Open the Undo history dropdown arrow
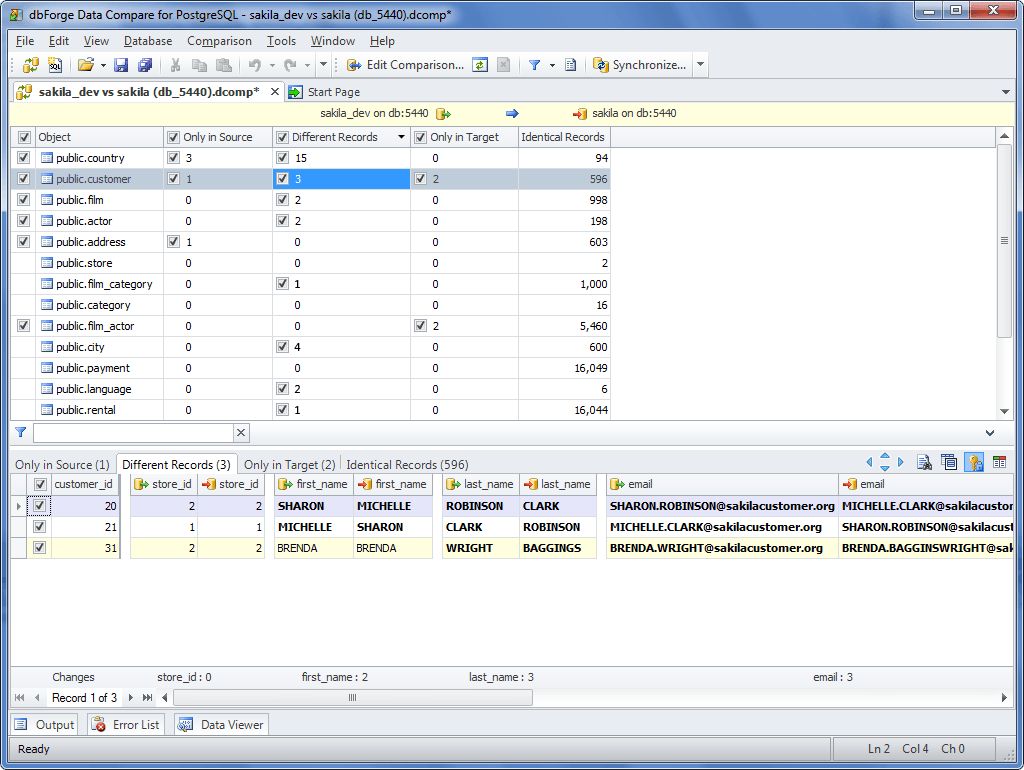The width and height of the screenshot is (1024, 770). pyautogui.click(x=272, y=65)
